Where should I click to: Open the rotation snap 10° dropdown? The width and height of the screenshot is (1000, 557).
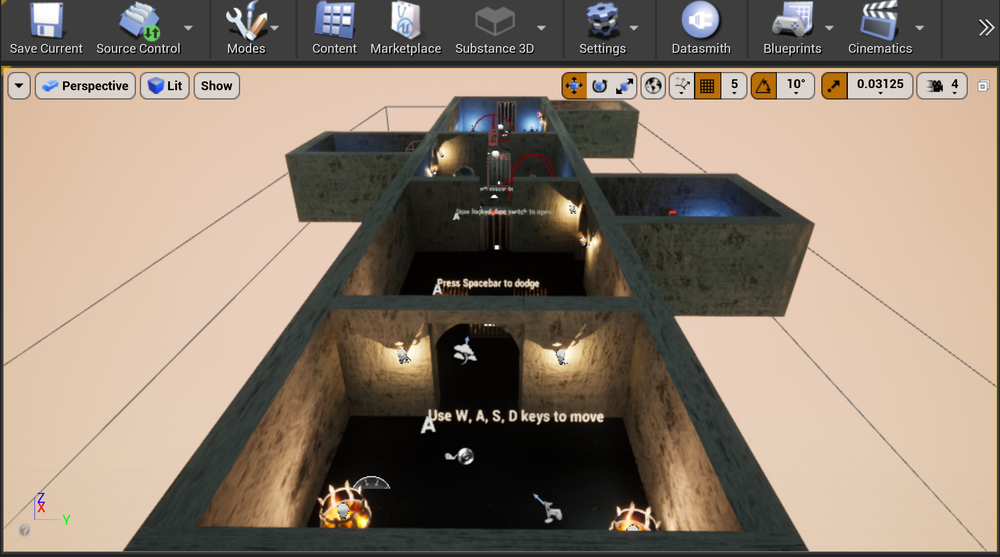(796, 86)
